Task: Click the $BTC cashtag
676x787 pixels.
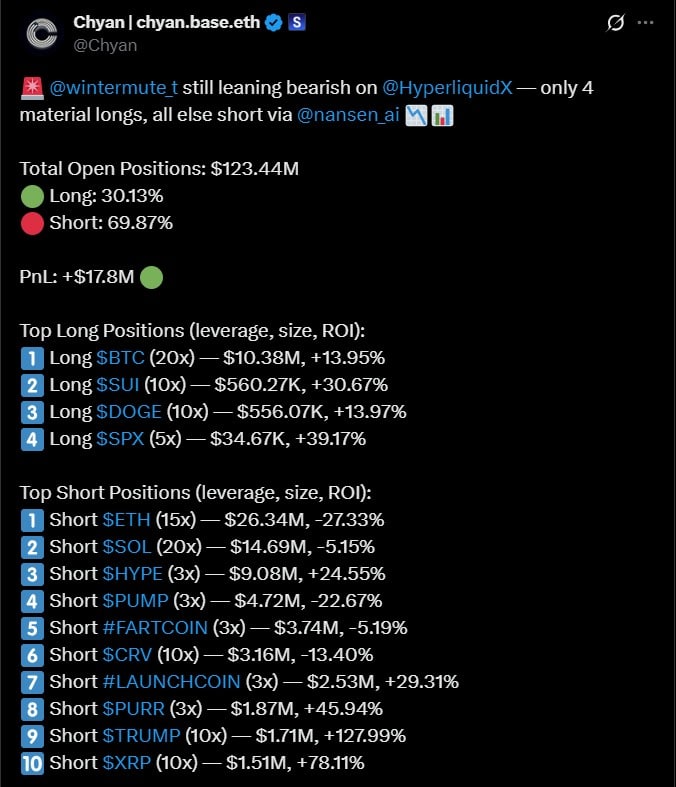Action: [x=121, y=358]
